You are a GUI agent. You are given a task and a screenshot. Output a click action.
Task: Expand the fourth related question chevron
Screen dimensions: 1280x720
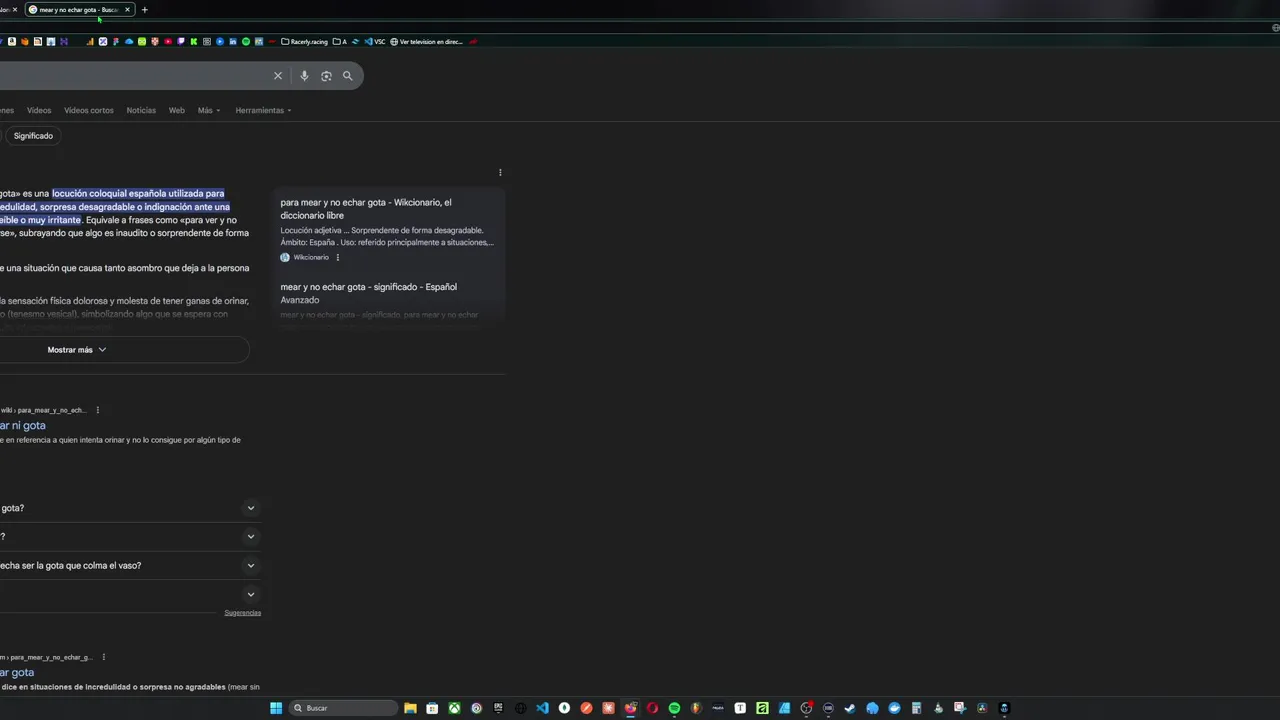pos(251,594)
